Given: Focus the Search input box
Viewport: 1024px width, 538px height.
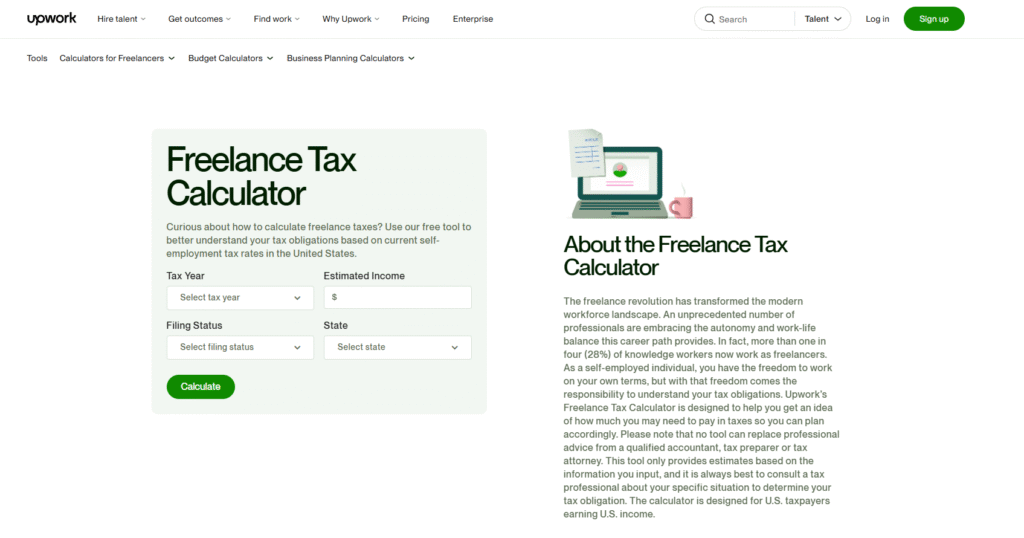Looking at the screenshot, I should tap(754, 19).
